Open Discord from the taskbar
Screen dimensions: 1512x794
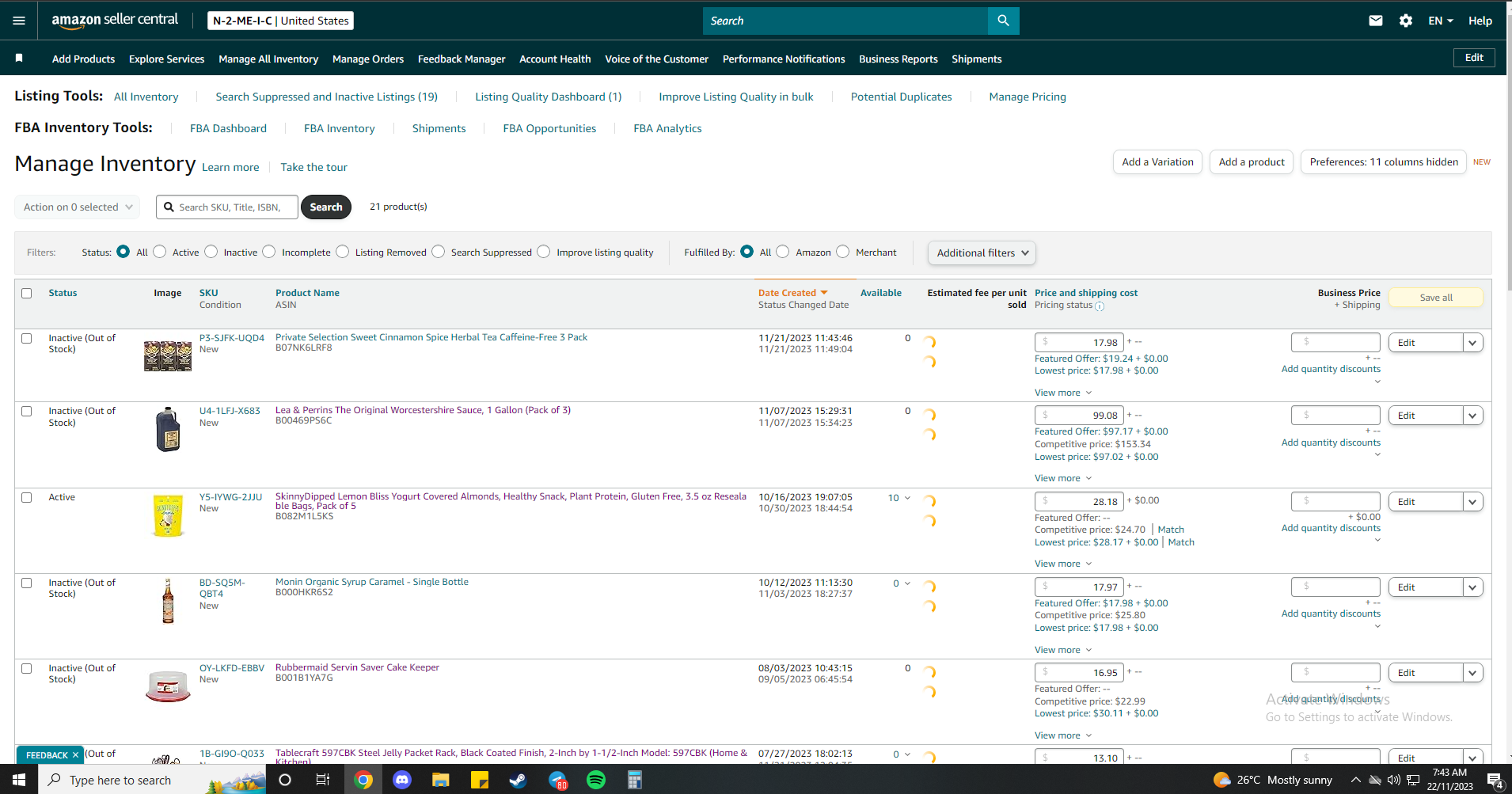click(402, 780)
